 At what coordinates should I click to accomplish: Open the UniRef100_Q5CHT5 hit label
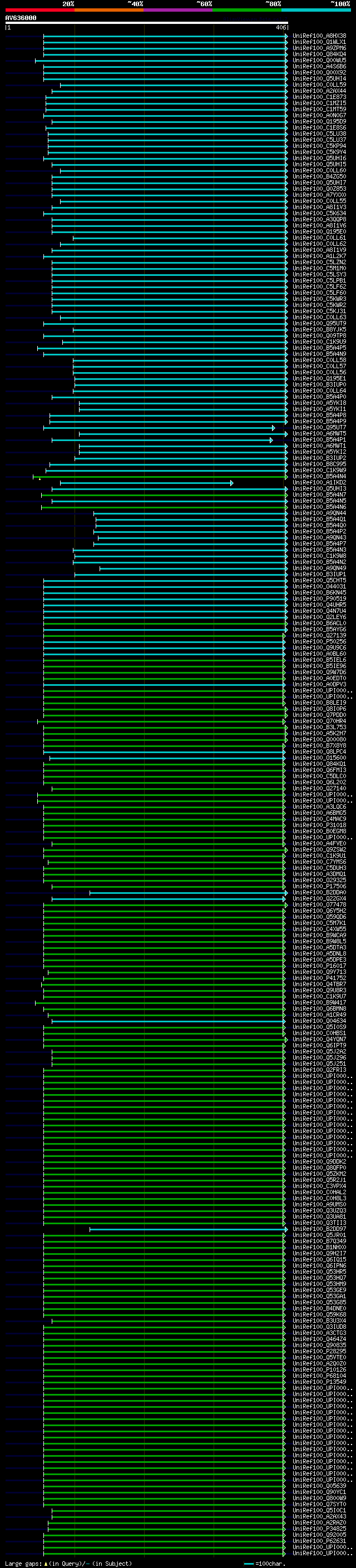(319, 581)
